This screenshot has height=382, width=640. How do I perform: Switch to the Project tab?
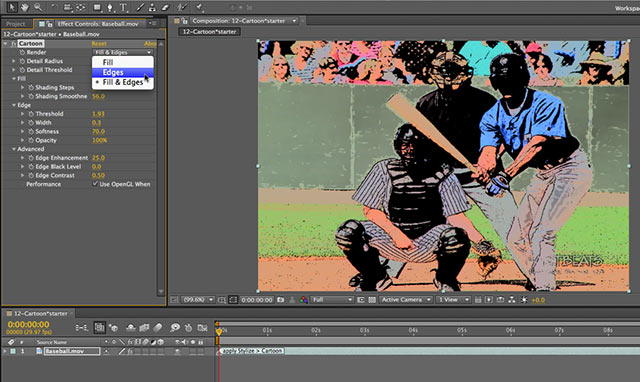point(16,24)
